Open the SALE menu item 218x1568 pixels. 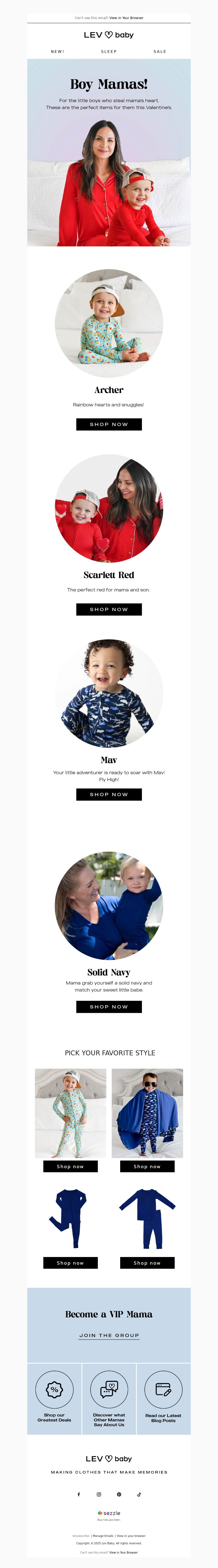pyautogui.click(x=160, y=52)
